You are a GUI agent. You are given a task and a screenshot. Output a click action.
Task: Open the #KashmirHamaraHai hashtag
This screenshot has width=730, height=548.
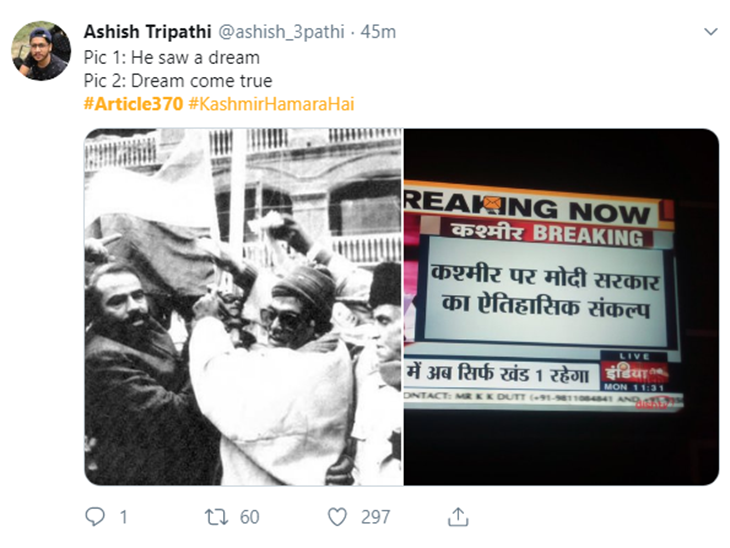tap(271, 103)
